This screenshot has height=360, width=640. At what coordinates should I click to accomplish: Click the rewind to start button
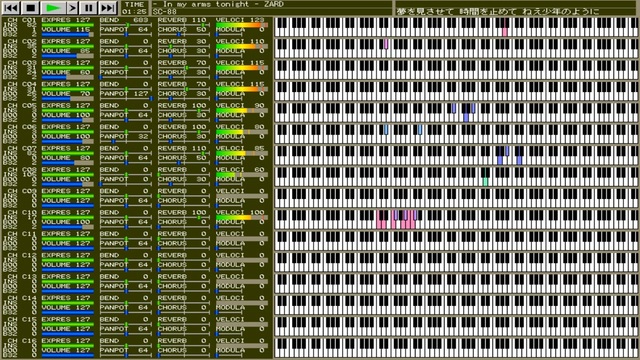(x=11, y=8)
